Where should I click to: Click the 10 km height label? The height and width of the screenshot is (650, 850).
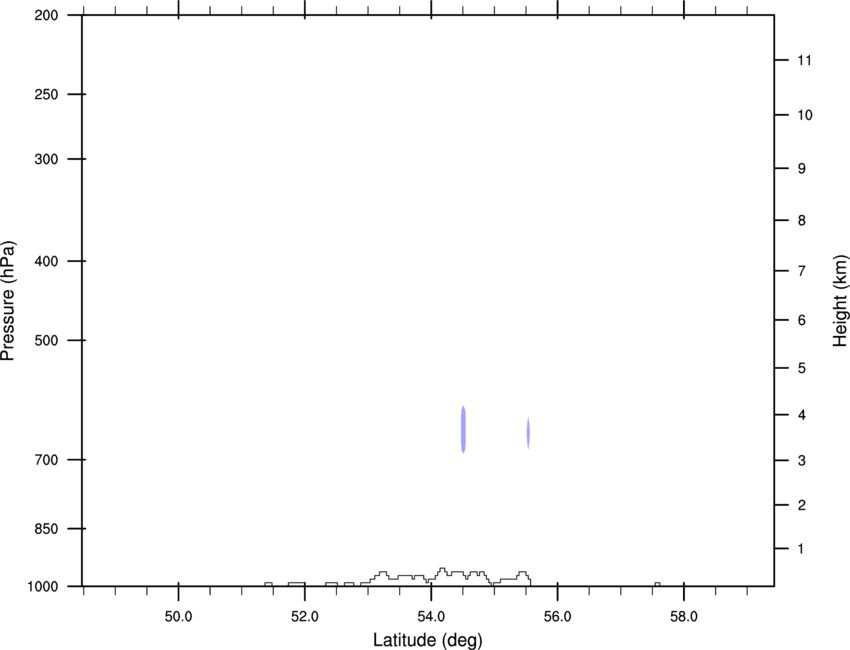(x=805, y=115)
